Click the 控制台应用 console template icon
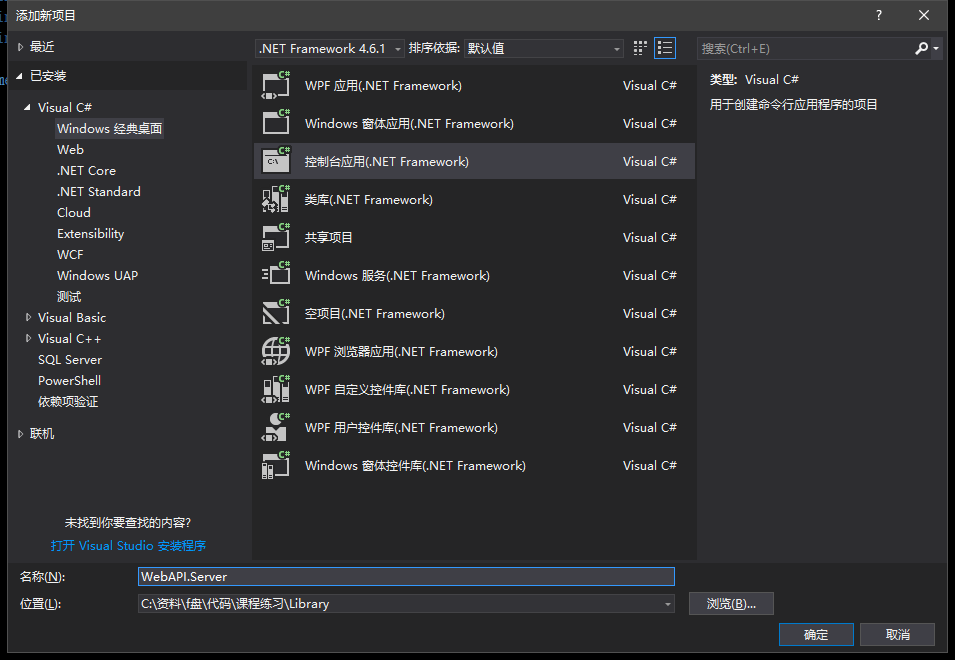The image size is (955, 660). tap(276, 161)
